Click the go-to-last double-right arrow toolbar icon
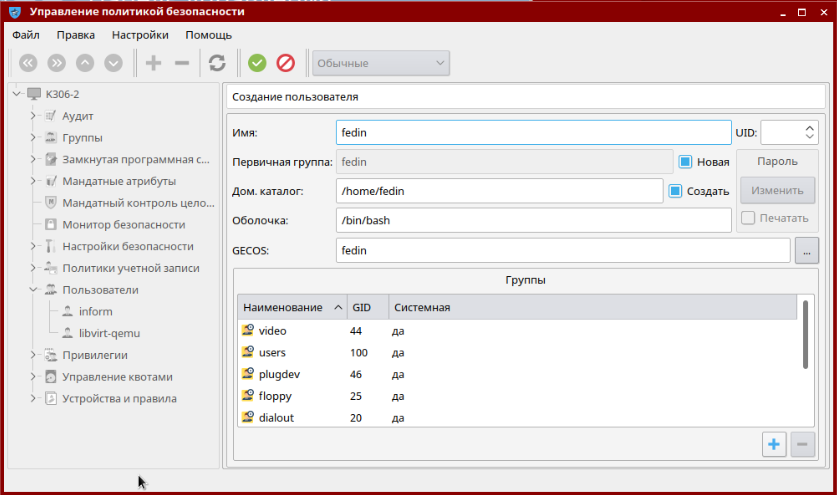Screen dimensions: 837x495 57,63
